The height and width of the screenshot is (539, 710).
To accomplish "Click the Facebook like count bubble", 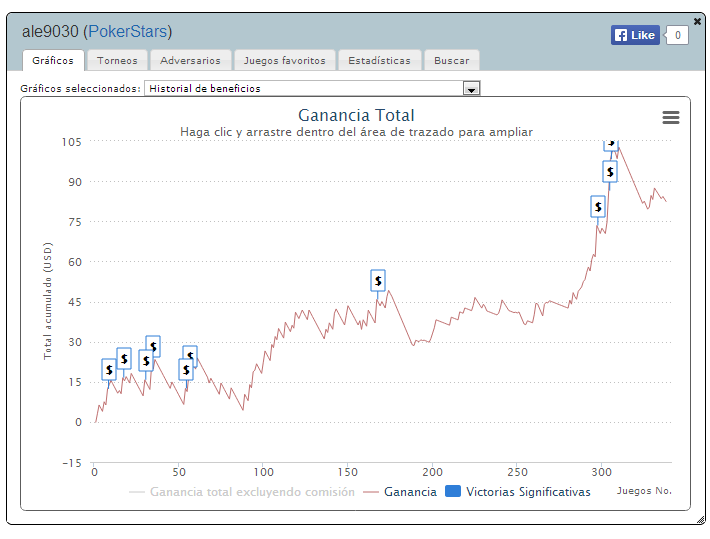I will coord(677,35).
